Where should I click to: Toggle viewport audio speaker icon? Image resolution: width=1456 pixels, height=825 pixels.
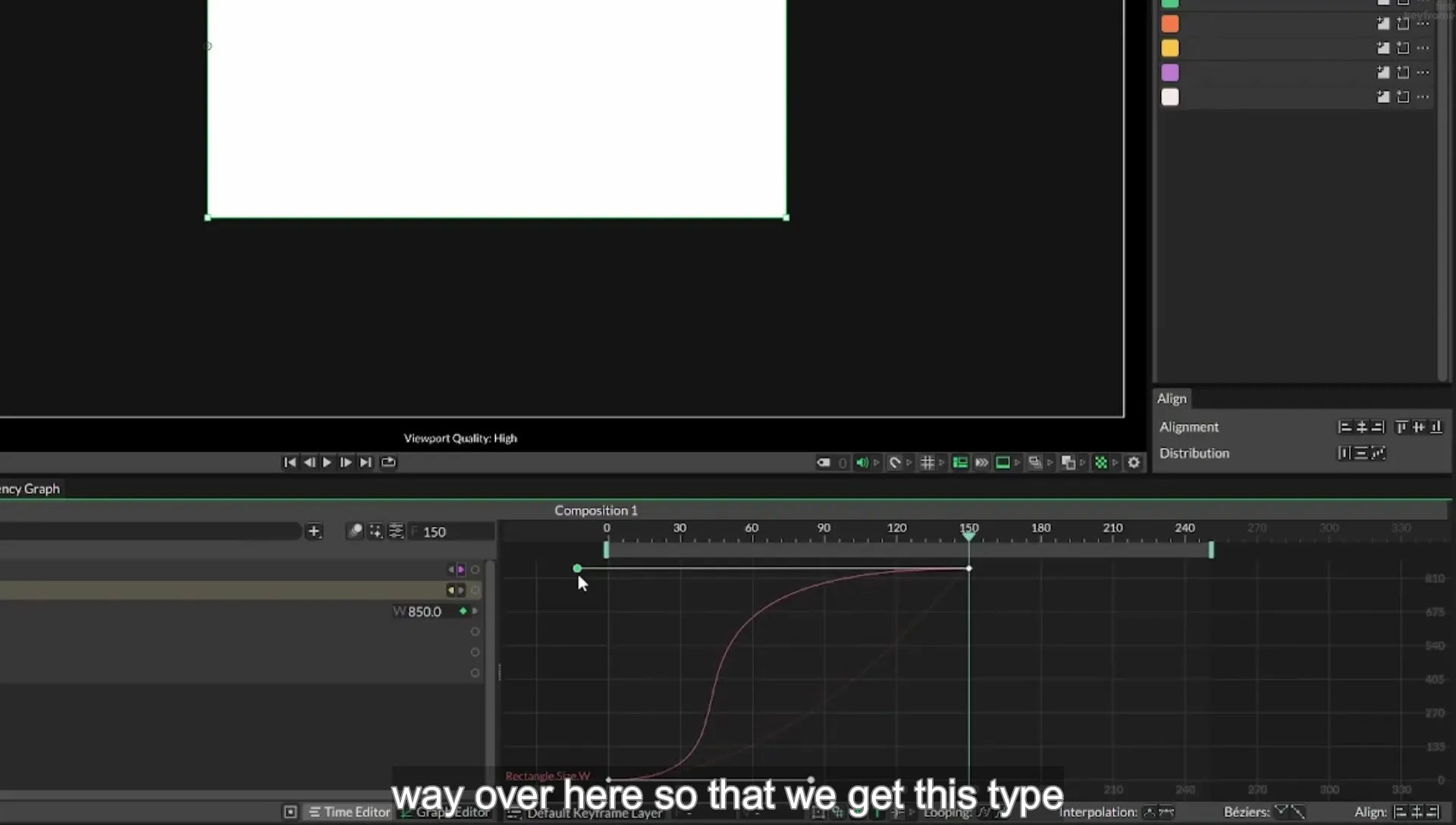[862, 463]
